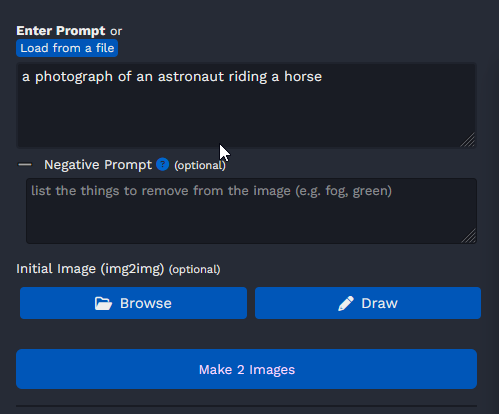Click (optional) beside Initial Image
The image size is (499, 414).
pos(195,269)
